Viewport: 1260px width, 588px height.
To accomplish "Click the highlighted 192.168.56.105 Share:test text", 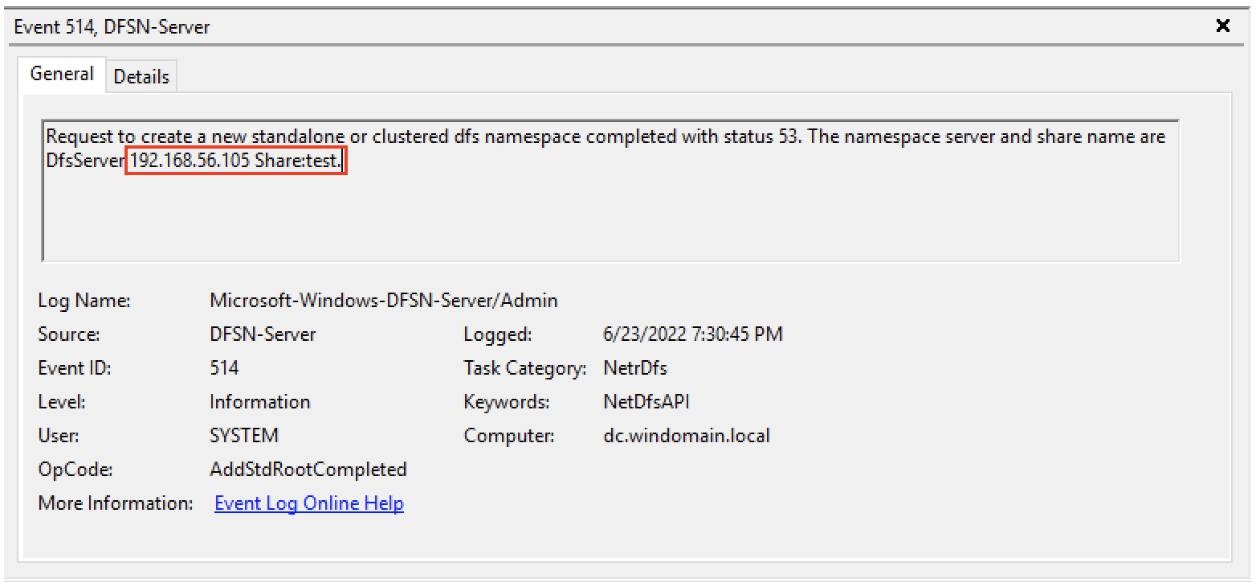I will 236,160.
